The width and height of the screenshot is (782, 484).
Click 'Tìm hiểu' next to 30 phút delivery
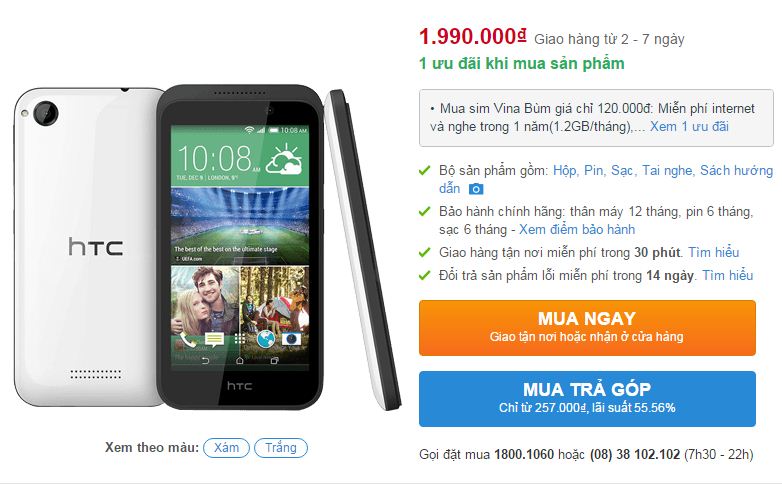(714, 252)
